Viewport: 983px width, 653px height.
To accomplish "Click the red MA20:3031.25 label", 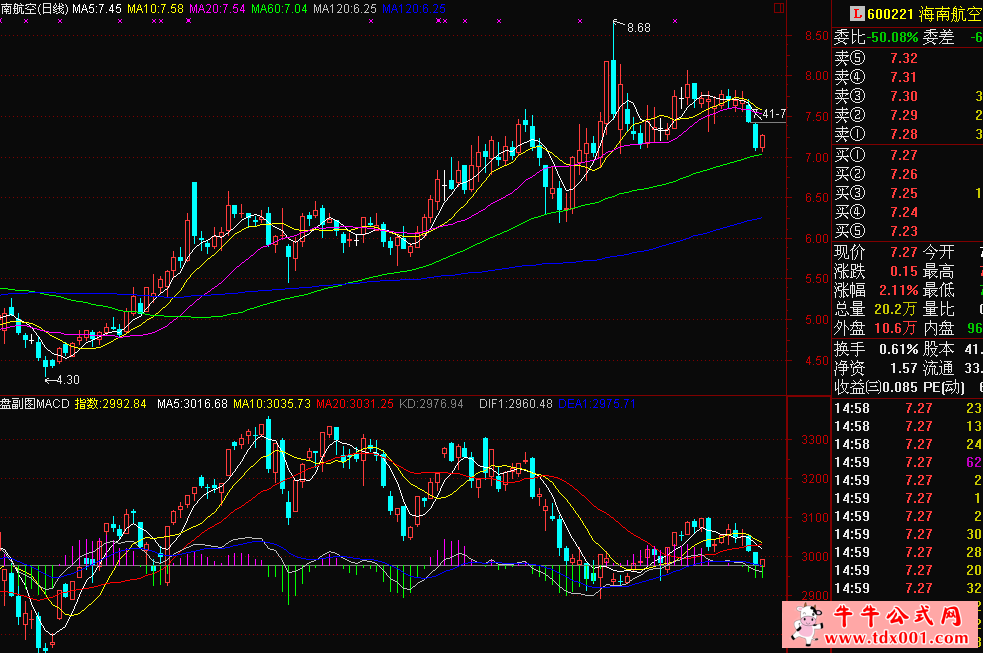I will pos(355,404).
